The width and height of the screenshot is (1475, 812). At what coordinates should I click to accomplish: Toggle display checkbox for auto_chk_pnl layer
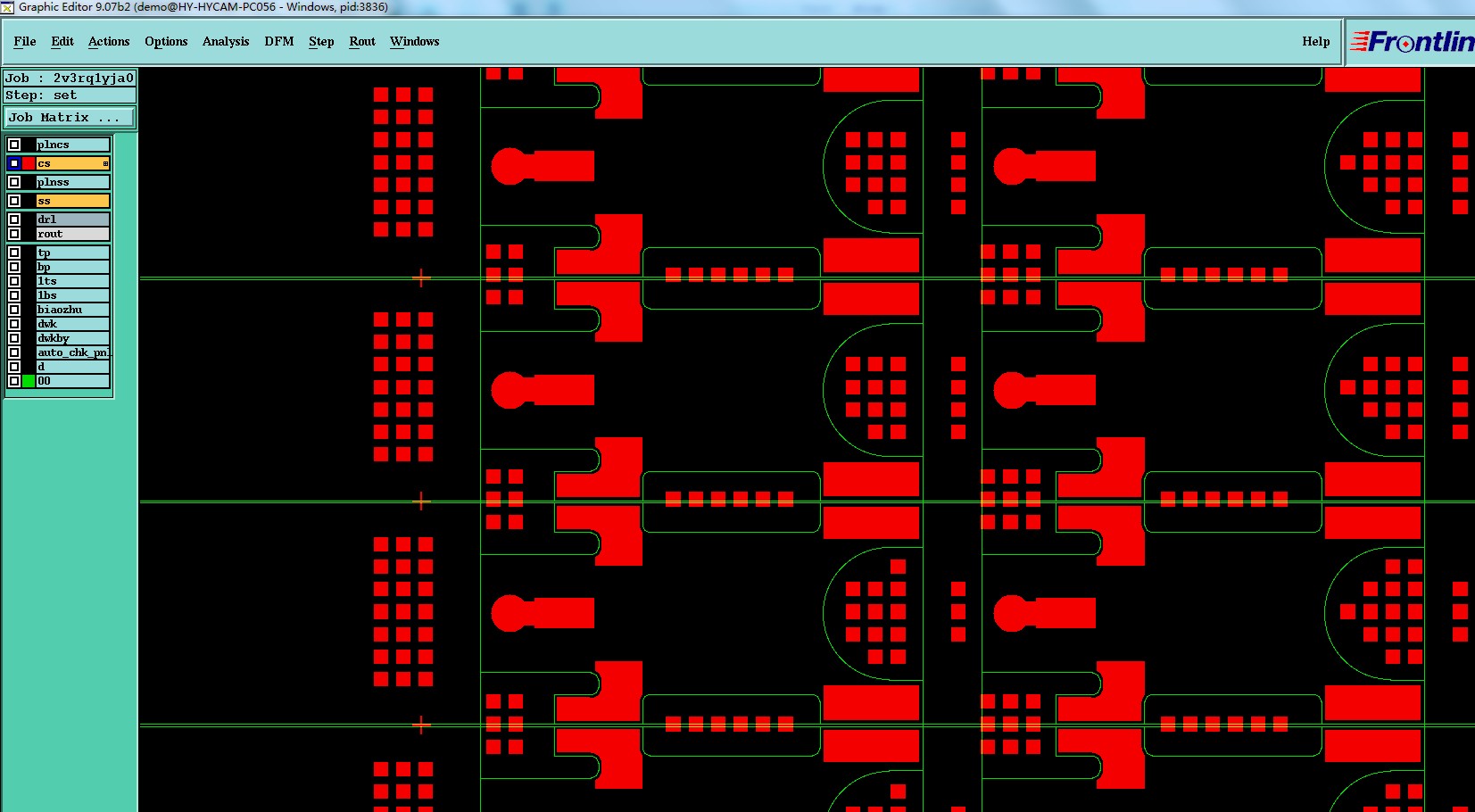tap(14, 352)
